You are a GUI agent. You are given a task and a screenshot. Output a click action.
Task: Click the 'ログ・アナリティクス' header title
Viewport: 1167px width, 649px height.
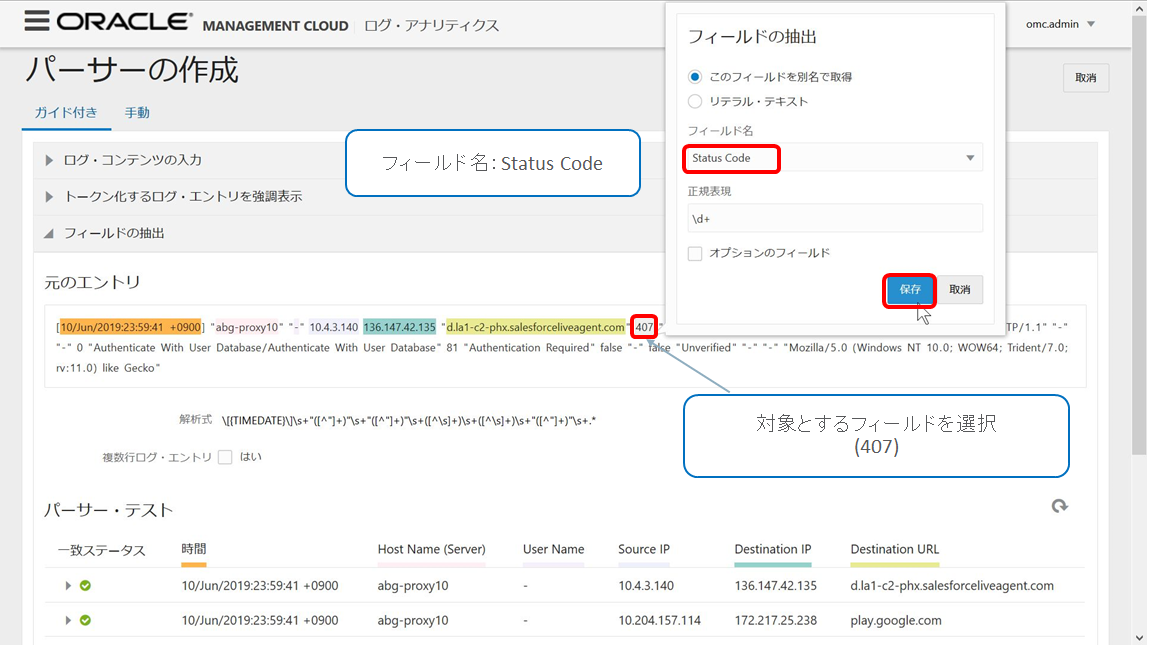coord(432,25)
